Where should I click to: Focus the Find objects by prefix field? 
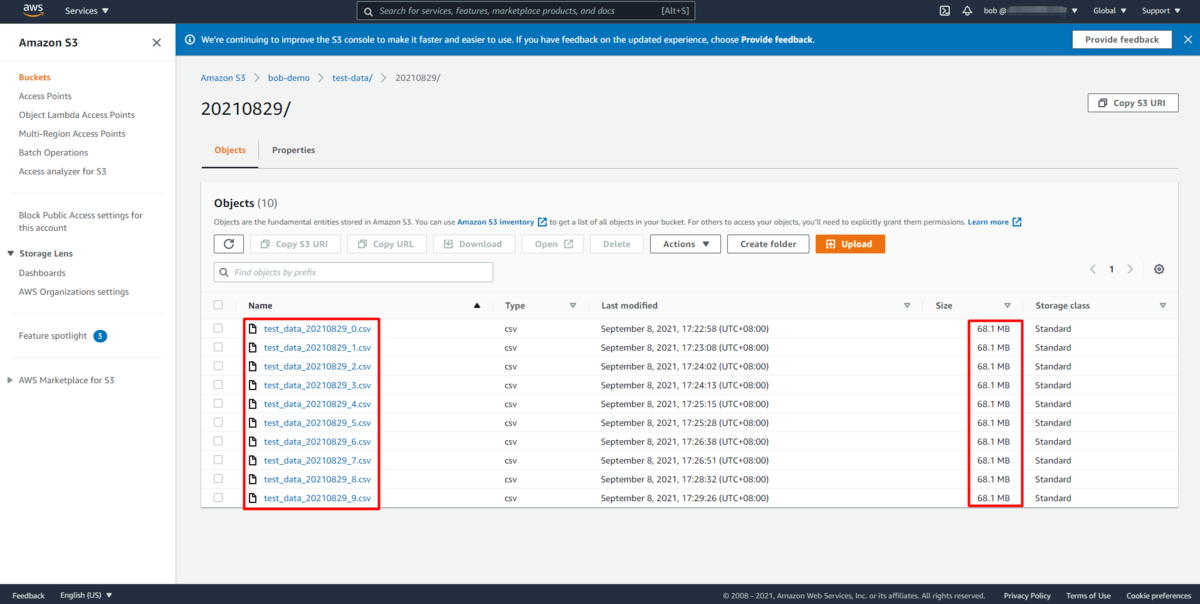(x=353, y=272)
